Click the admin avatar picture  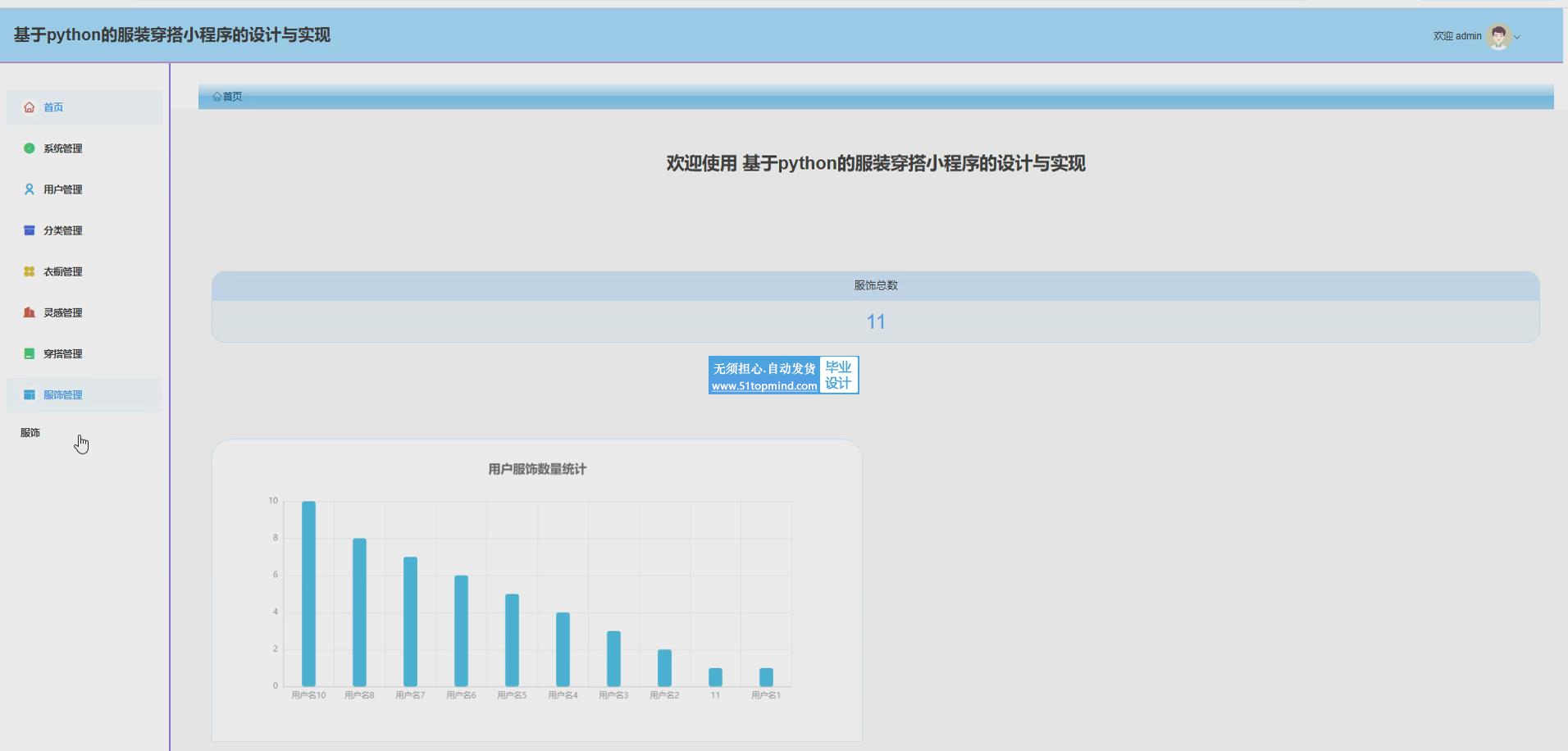coord(1498,36)
